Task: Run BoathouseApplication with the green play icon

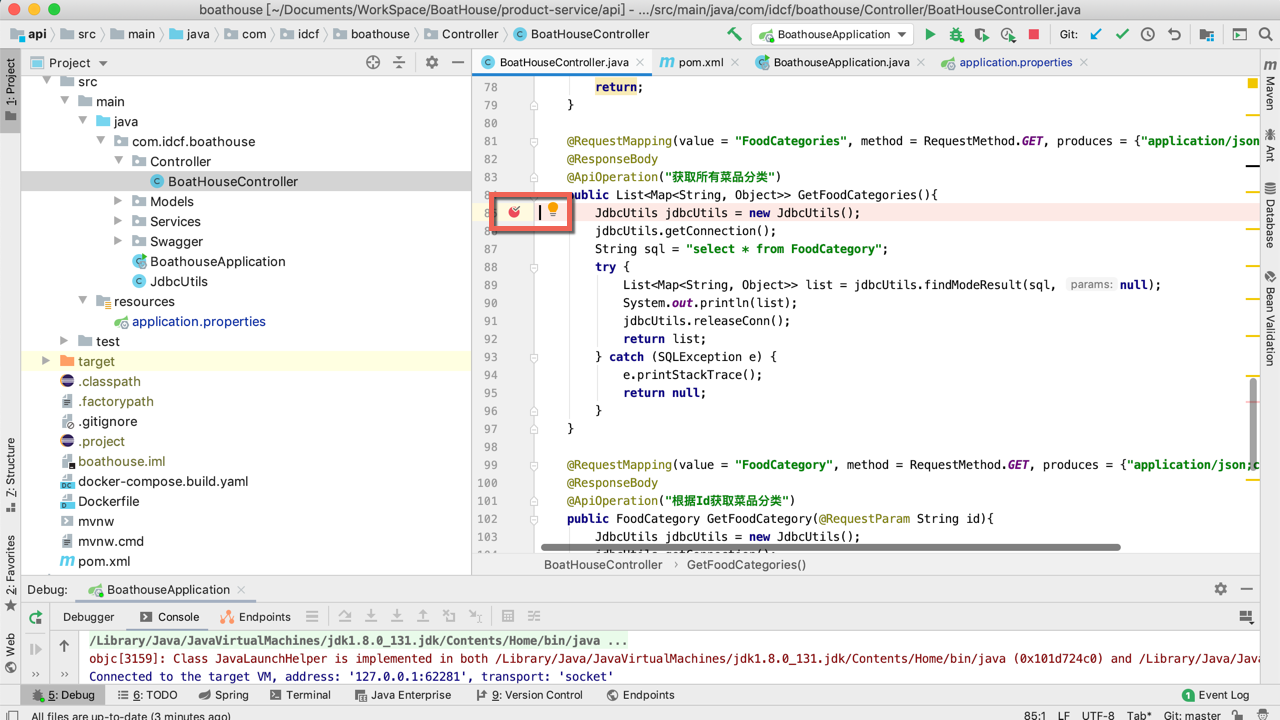Action: [x=930, y=34]
